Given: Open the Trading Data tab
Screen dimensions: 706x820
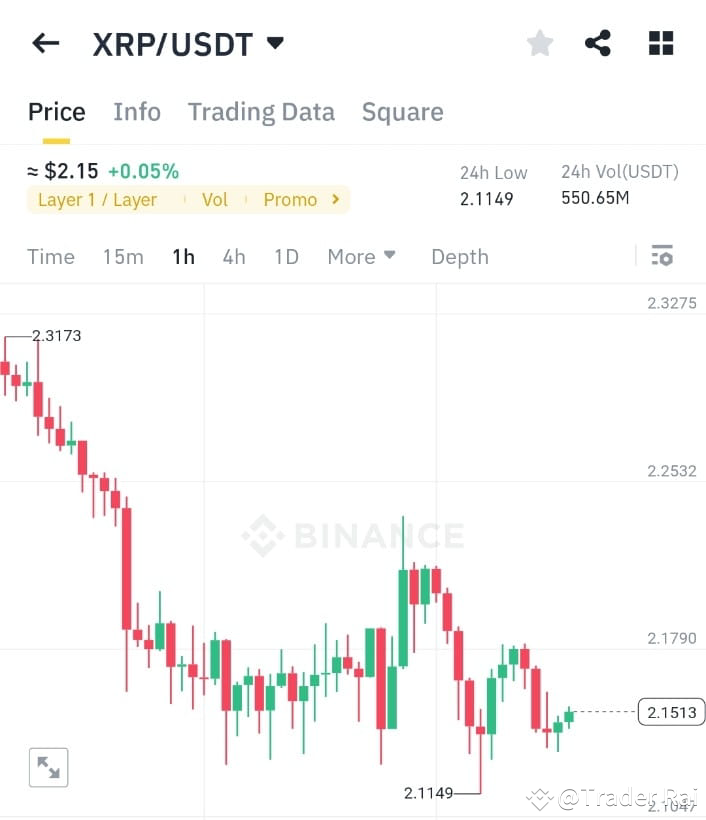Looking at the screenshot, I should (x=261, y=111).
